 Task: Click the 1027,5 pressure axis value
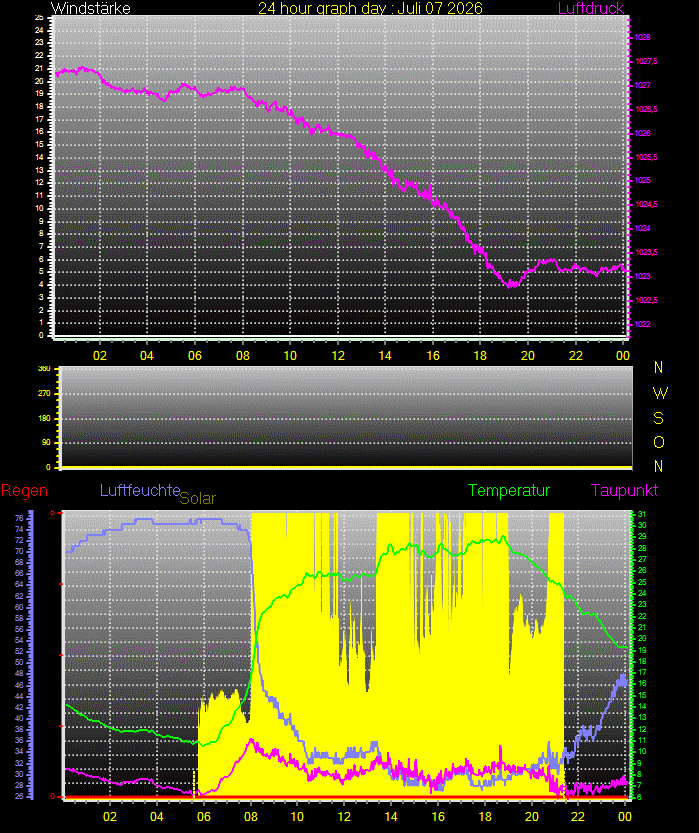click(x=646, y=62)
